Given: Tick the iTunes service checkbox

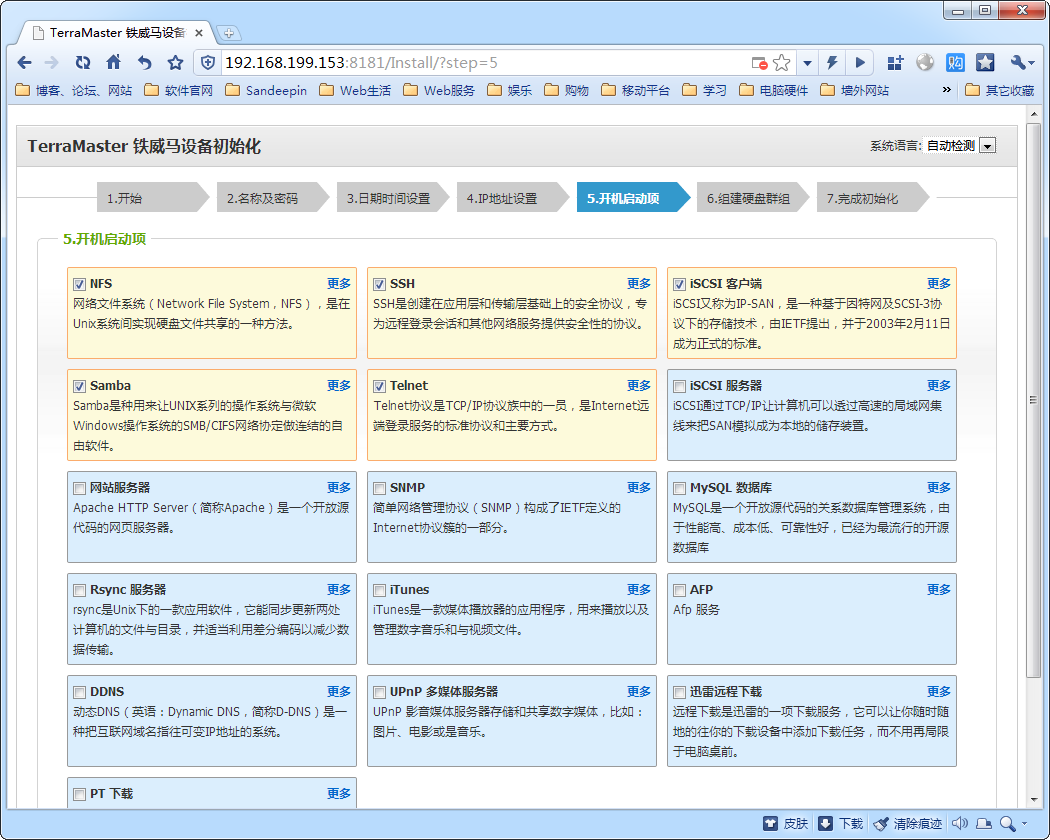Looking at the screenshot, I should [380, 590].
